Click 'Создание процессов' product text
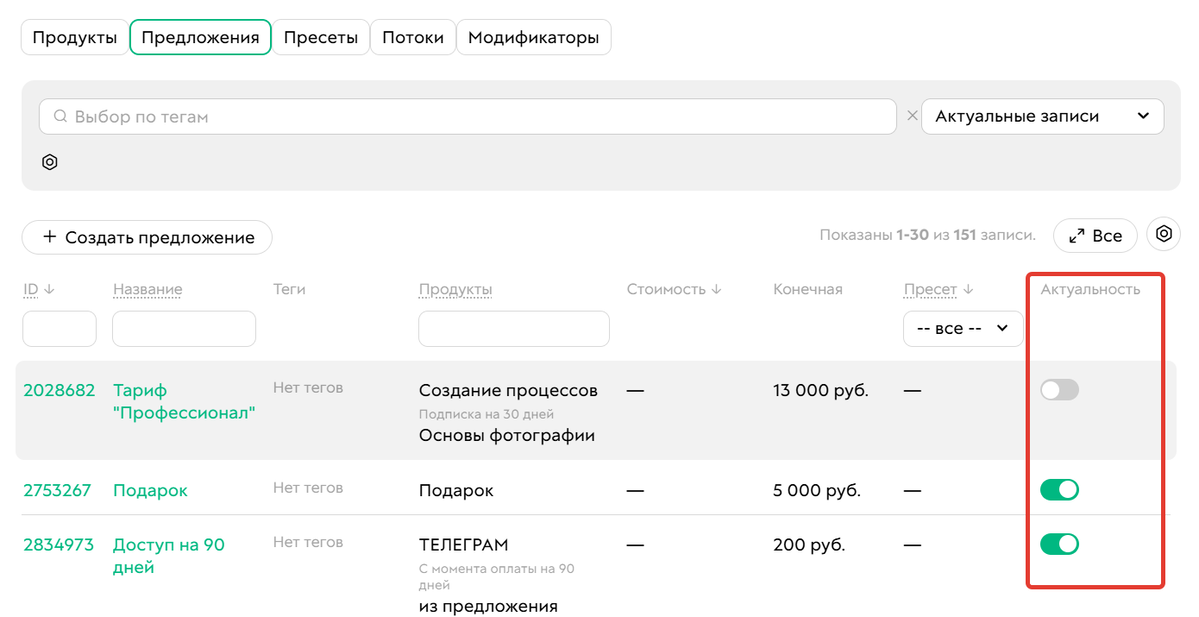This screenshot has height=617, width=1199. point(508,390)
